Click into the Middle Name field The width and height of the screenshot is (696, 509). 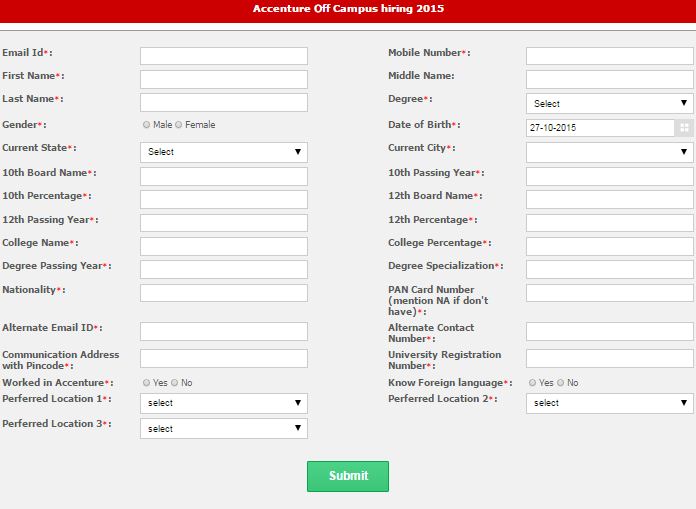coord(609,79)
